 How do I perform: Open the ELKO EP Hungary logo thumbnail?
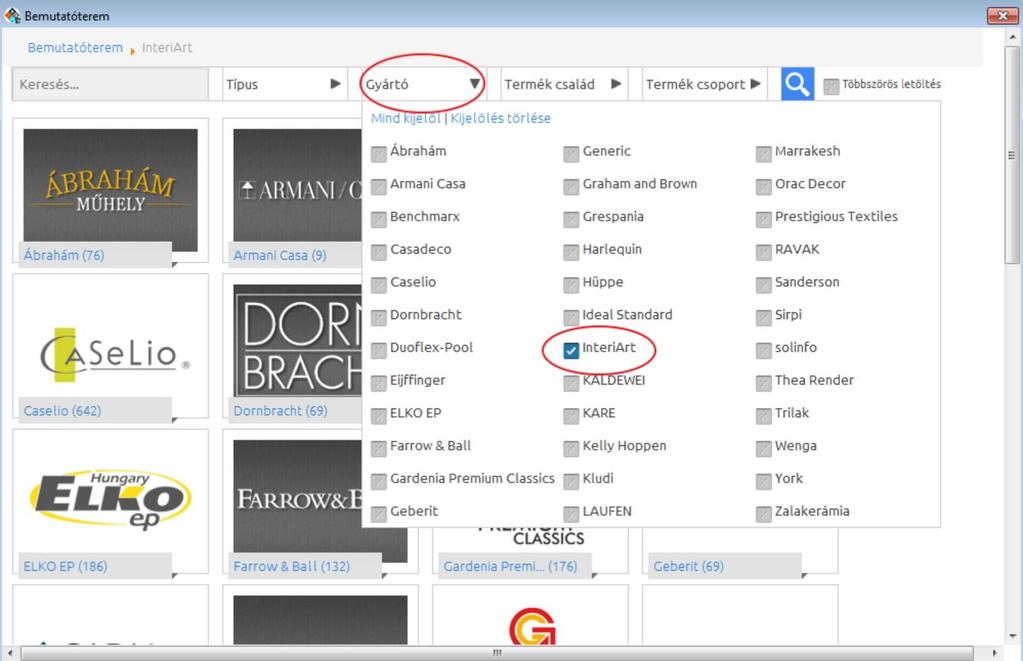click(110, 498)
